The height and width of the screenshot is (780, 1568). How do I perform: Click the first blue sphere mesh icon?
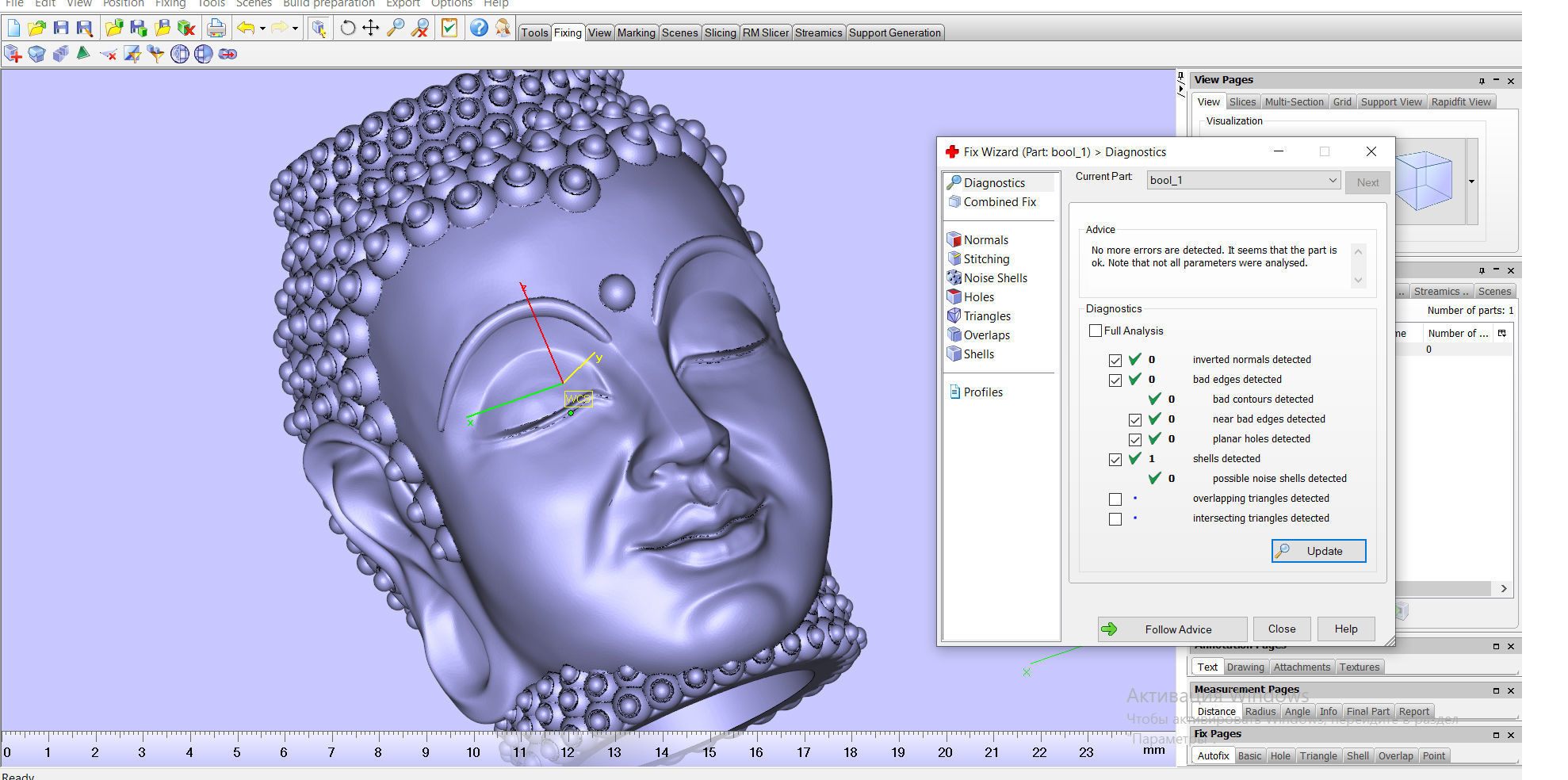[180, 54]
